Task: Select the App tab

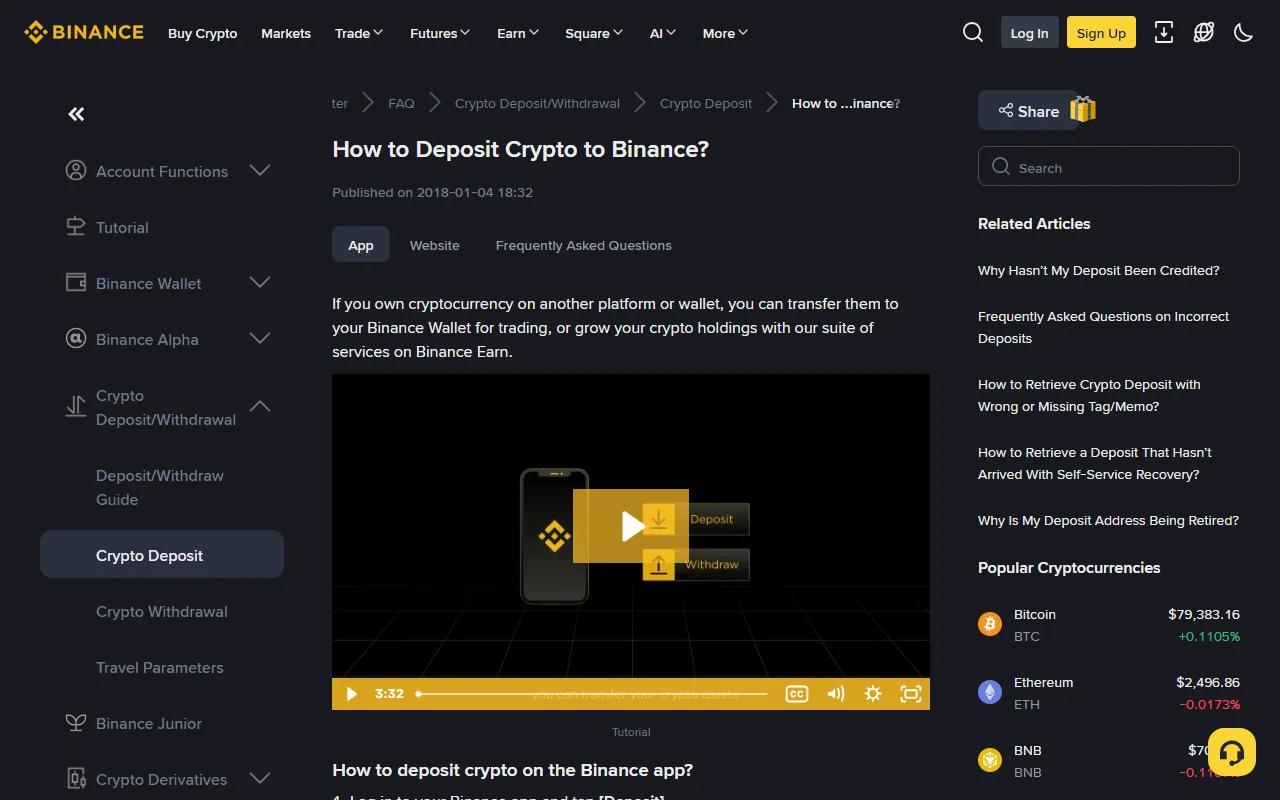Action: click(x=361, y=245)
